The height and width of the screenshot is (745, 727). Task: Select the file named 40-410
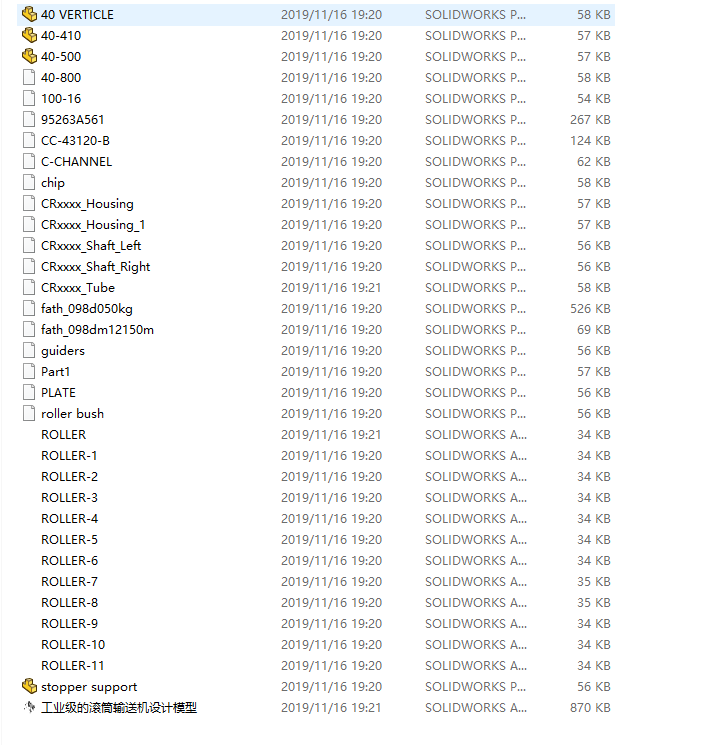(x=61, y=36)
